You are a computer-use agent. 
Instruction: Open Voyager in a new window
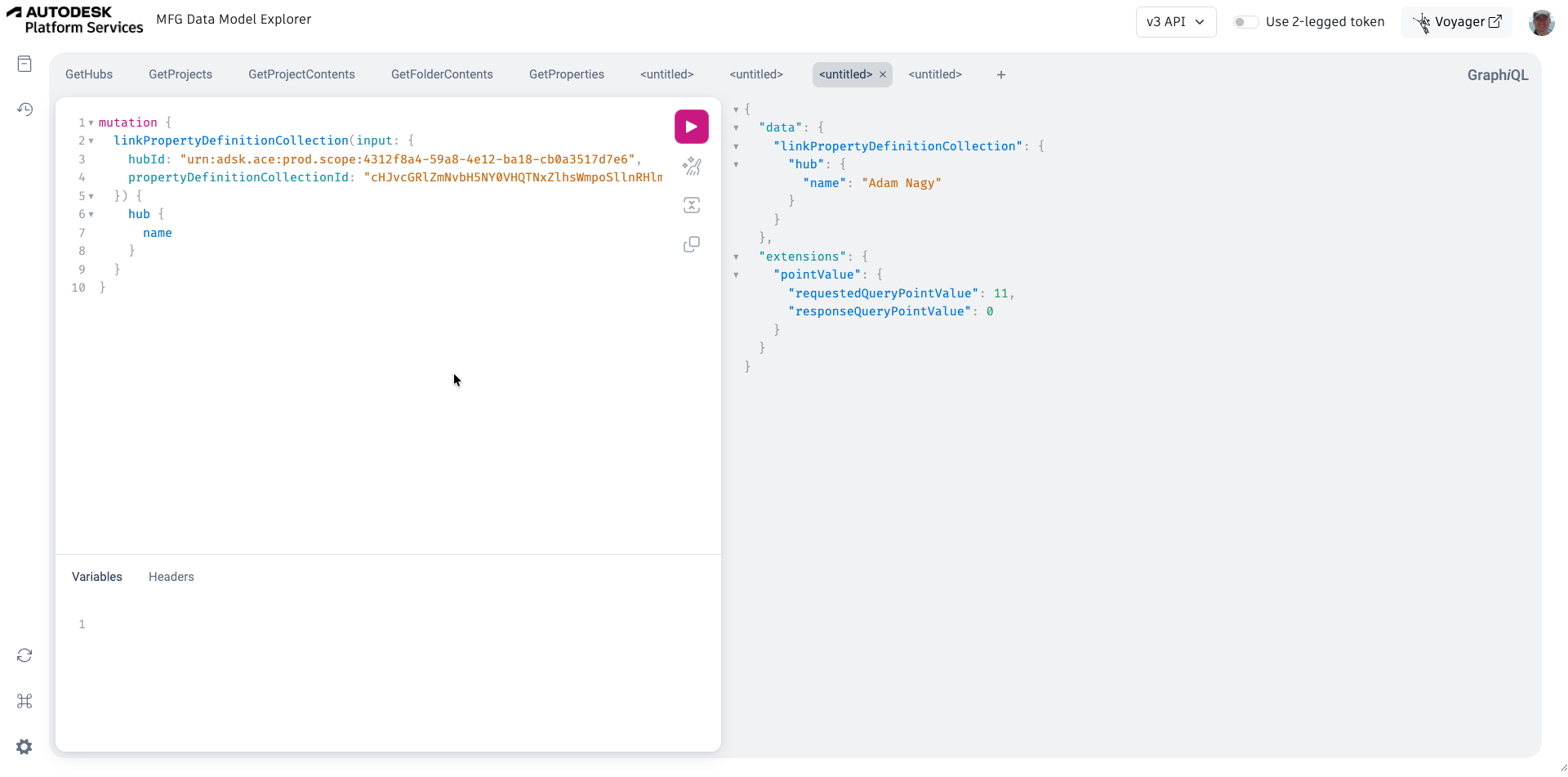point(1458,22)
